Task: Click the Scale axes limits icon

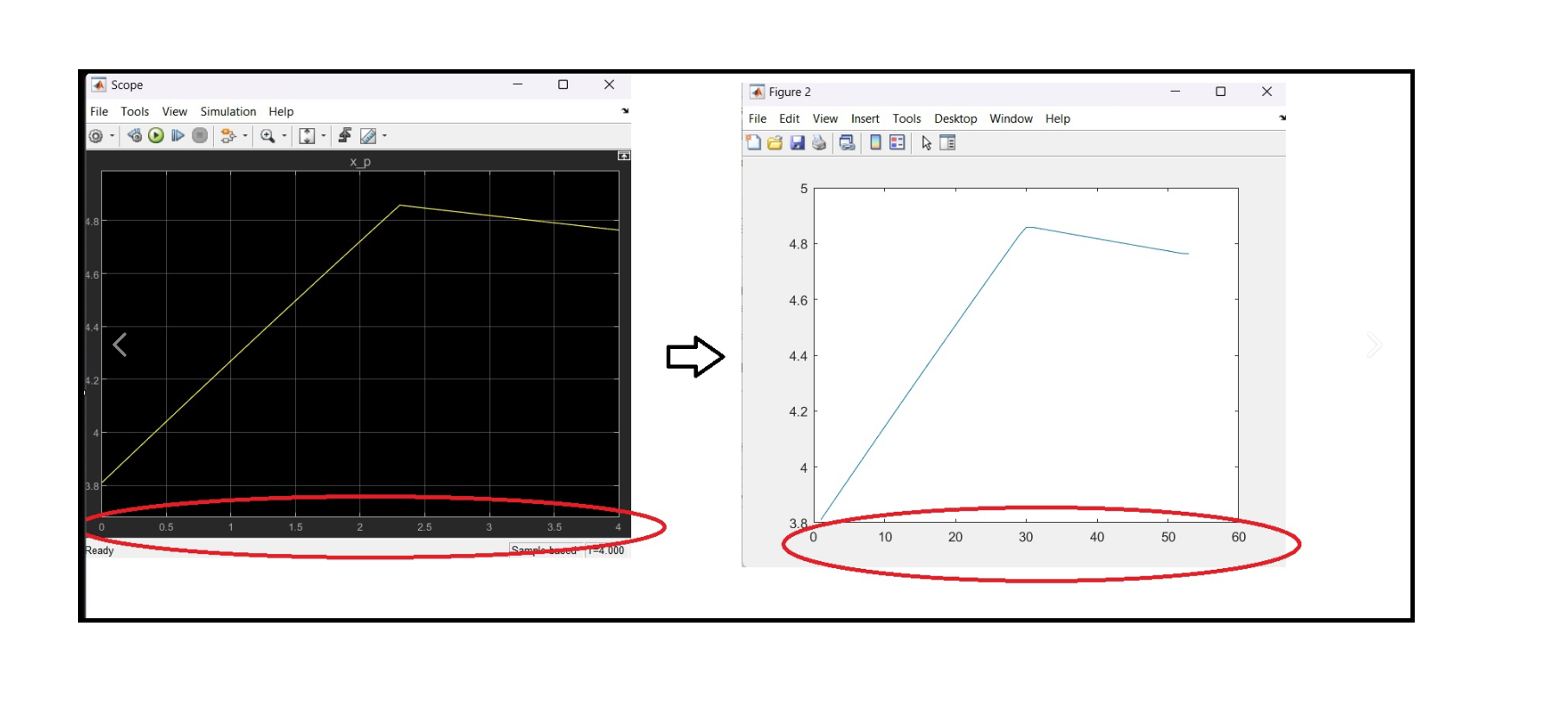Action: [x=307, y=136]
